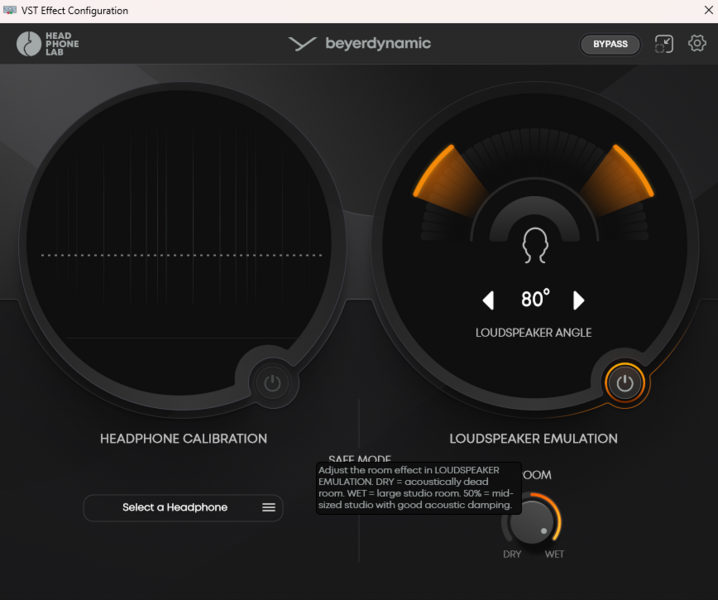The height and width of the screenshot is (600, 718).
Task: Click the hamburger menu icon in headphone selector
Action: (269, 507)
